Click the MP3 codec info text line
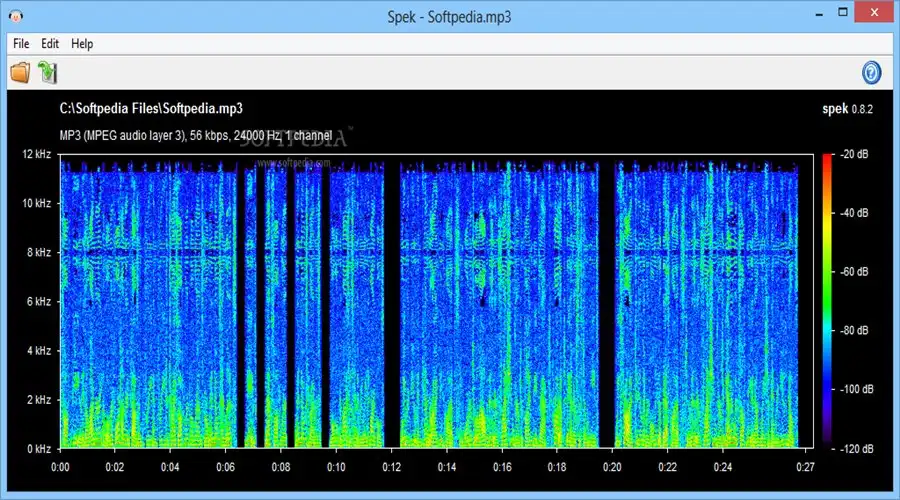The width and height of the screenshot is (900, 500). (195, 136)
